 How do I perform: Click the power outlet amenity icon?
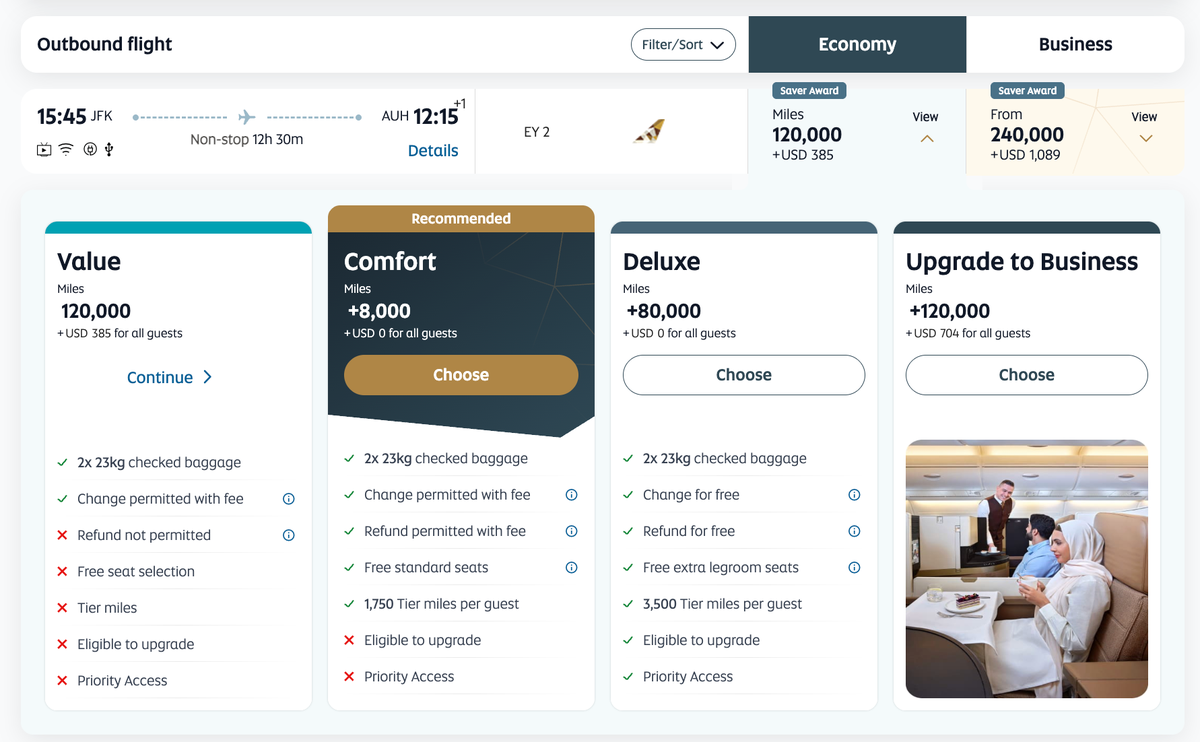89,149
